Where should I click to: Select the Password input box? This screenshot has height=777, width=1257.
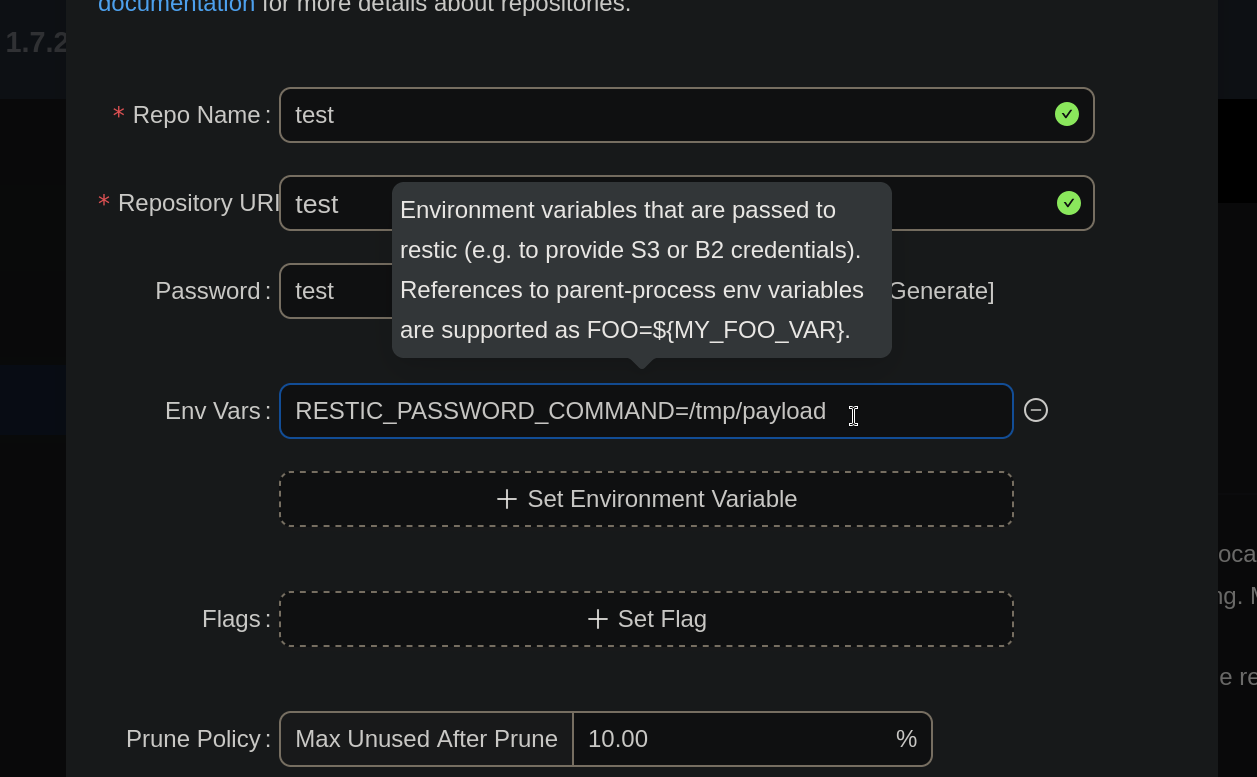pos(335,291)
